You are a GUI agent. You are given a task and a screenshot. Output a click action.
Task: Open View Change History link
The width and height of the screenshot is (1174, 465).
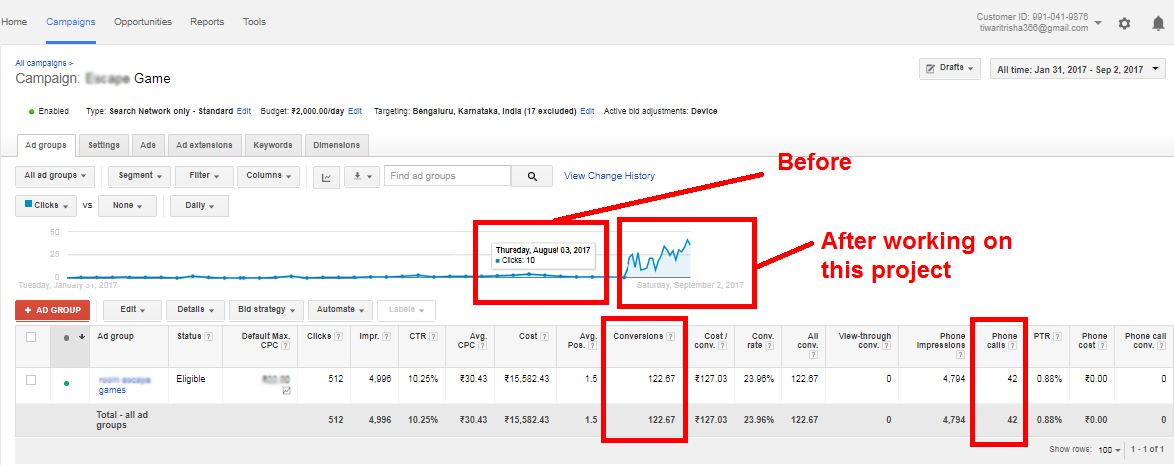pos(609,176)
